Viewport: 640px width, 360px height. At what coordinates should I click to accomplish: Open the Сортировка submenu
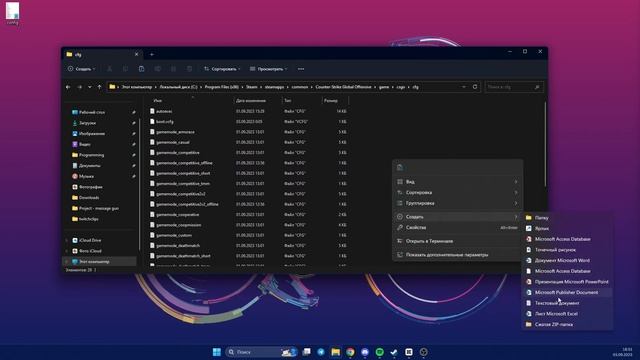[x=458, y=192]
